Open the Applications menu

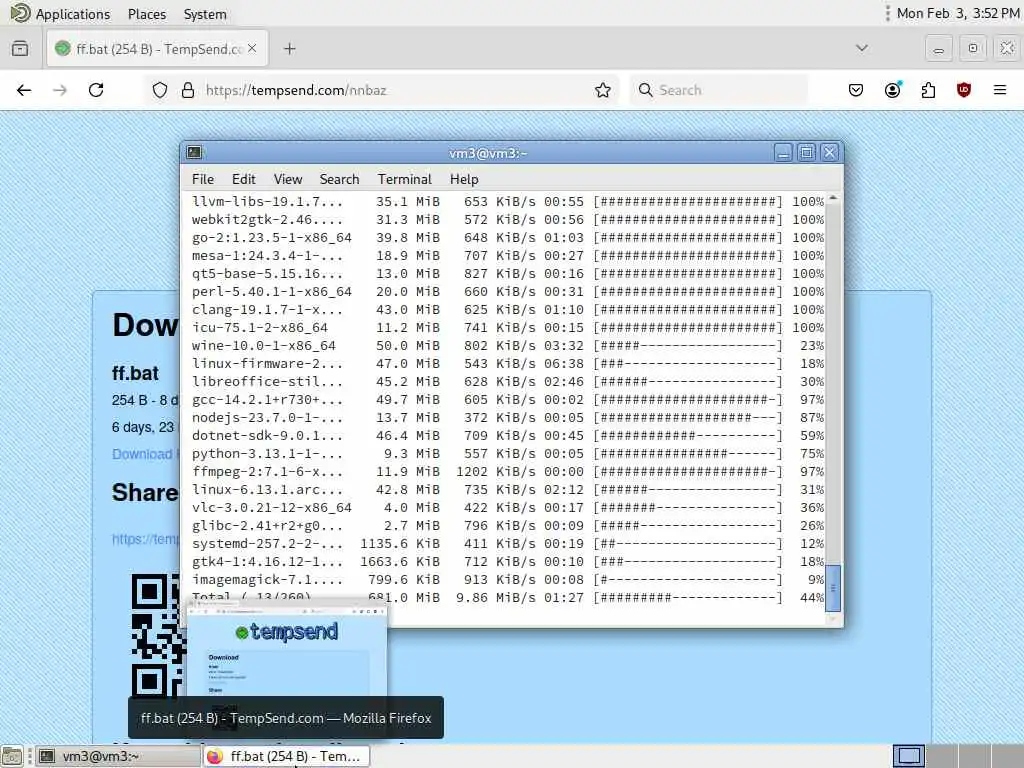pos(72,14)
